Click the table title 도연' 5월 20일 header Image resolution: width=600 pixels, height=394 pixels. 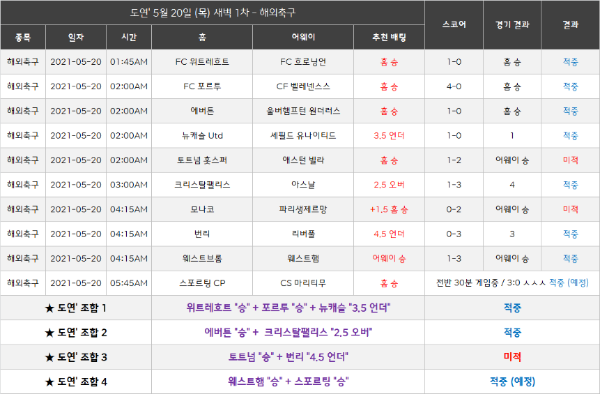click(212, 13)
